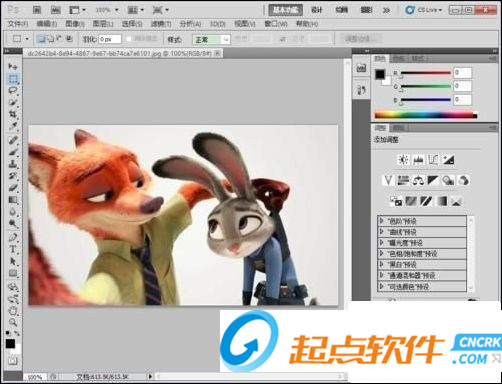Select the Clone Stamp tool
This screenshot has height=384, width=502.
13,164
